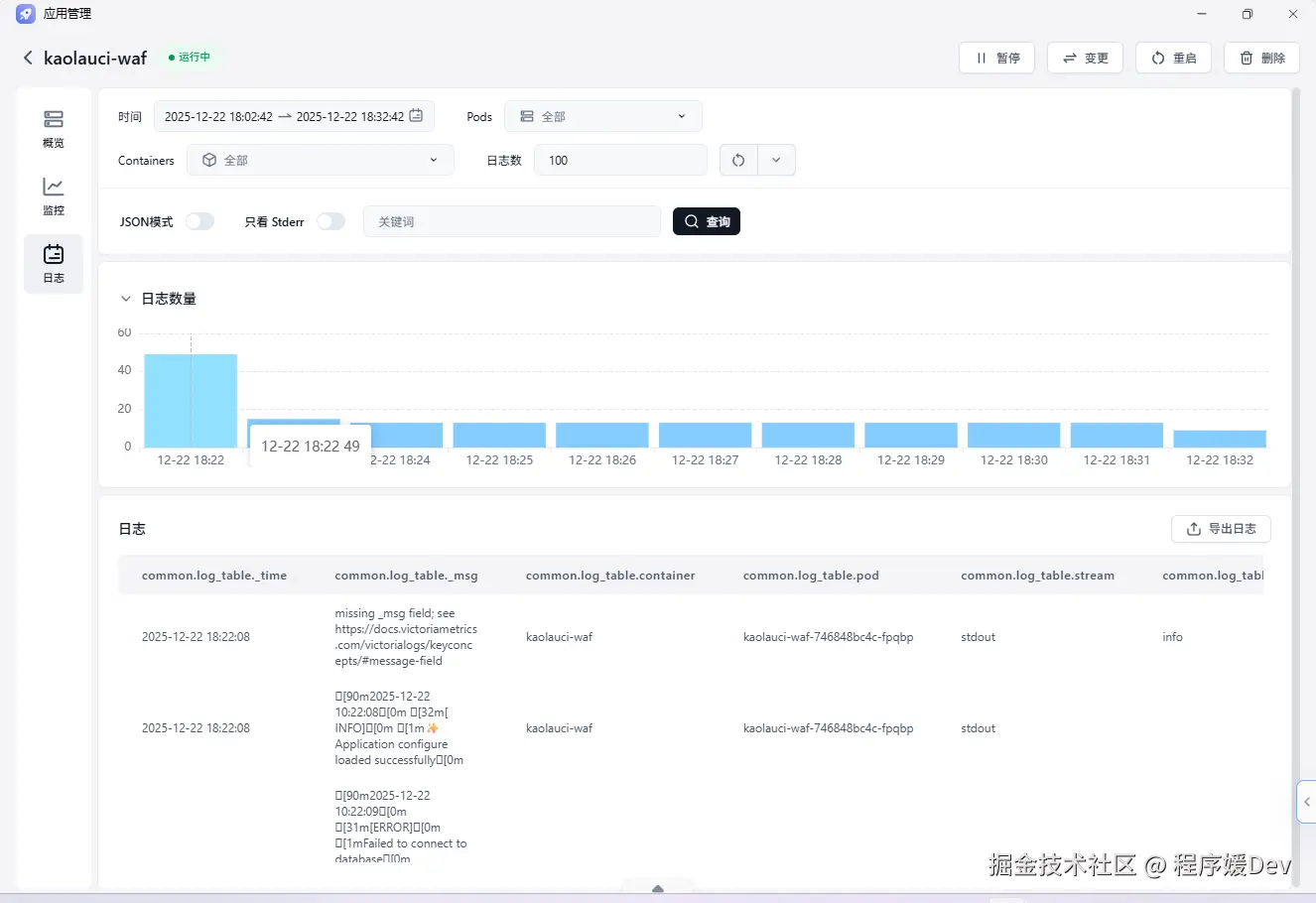Click the 导出日志 export logs button
The height and width of the screenshot is (903, 1316).
[1221, 529]
